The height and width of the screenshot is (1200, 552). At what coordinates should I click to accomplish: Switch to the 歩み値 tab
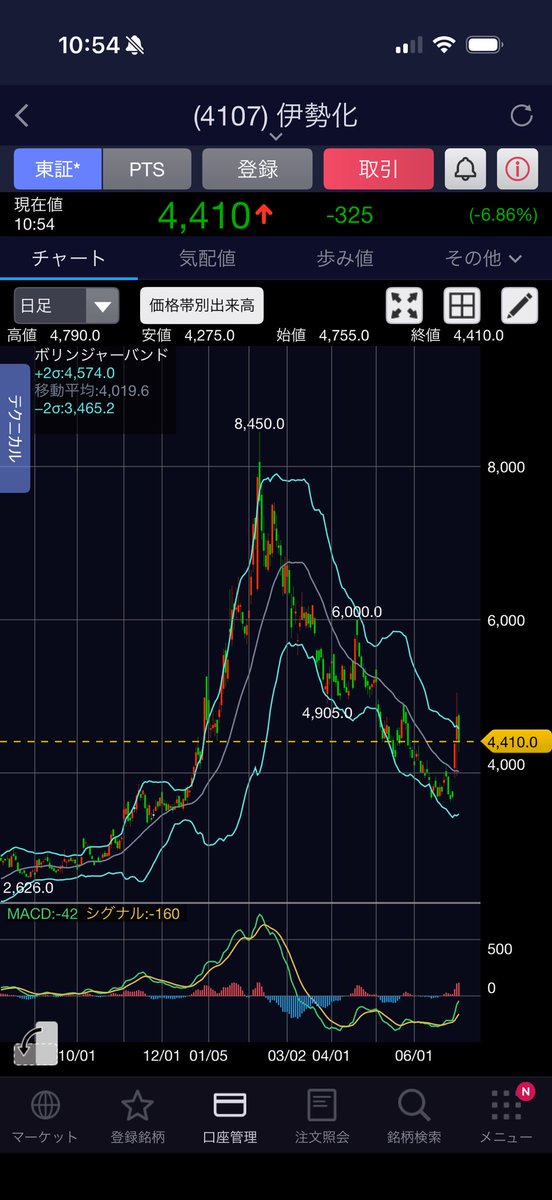pos(345,258)
